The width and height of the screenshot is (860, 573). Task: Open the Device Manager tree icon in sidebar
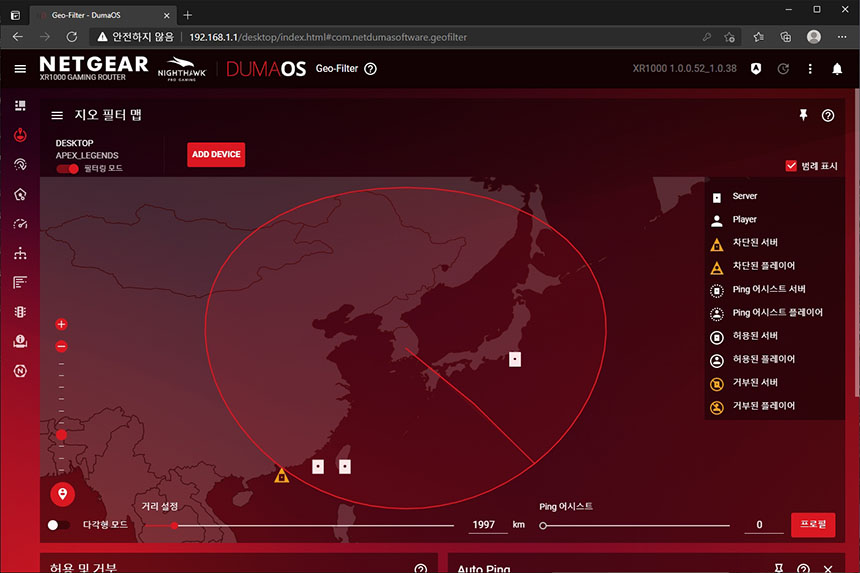coord(20,253)
